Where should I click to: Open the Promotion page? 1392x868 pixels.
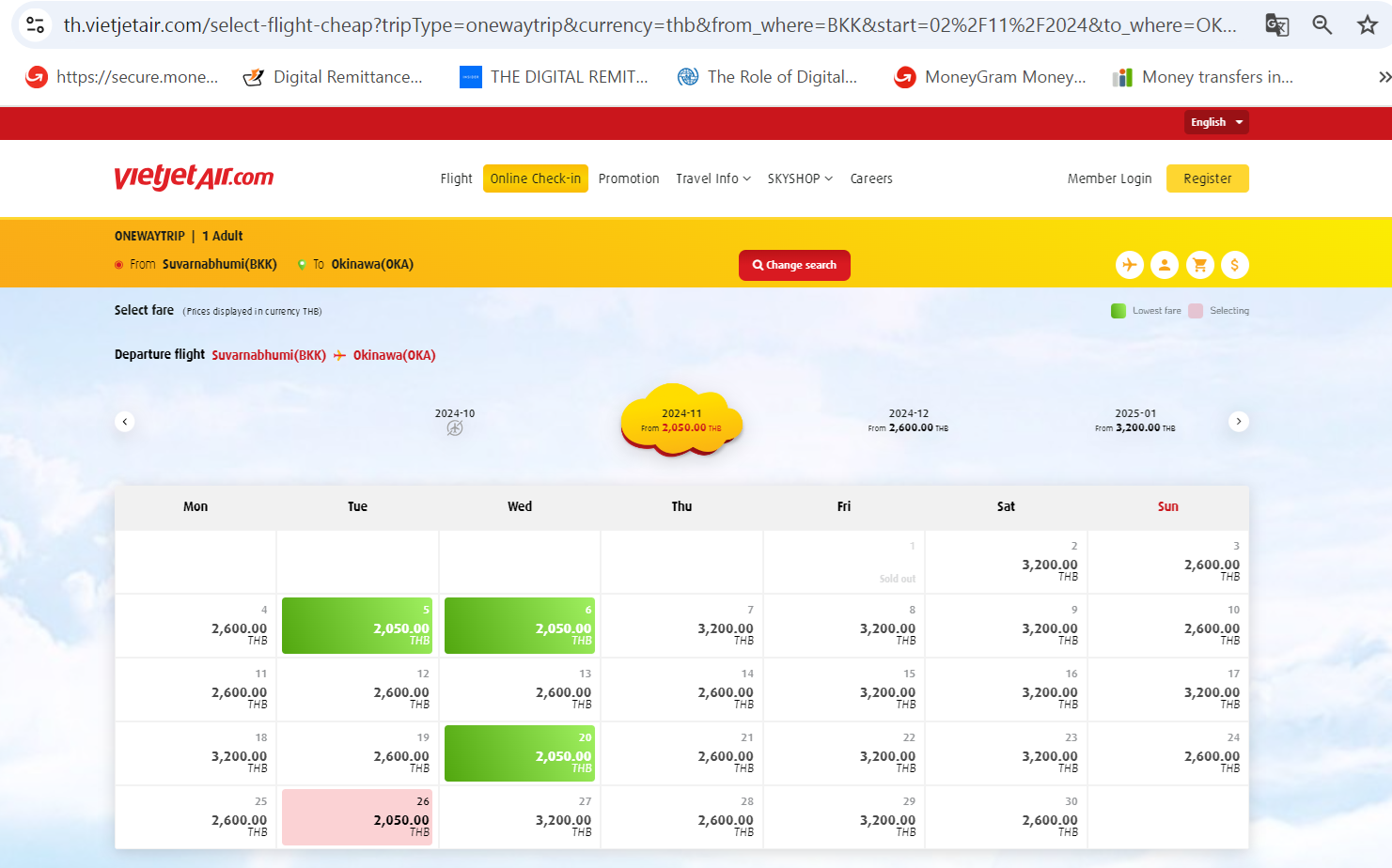629,178
